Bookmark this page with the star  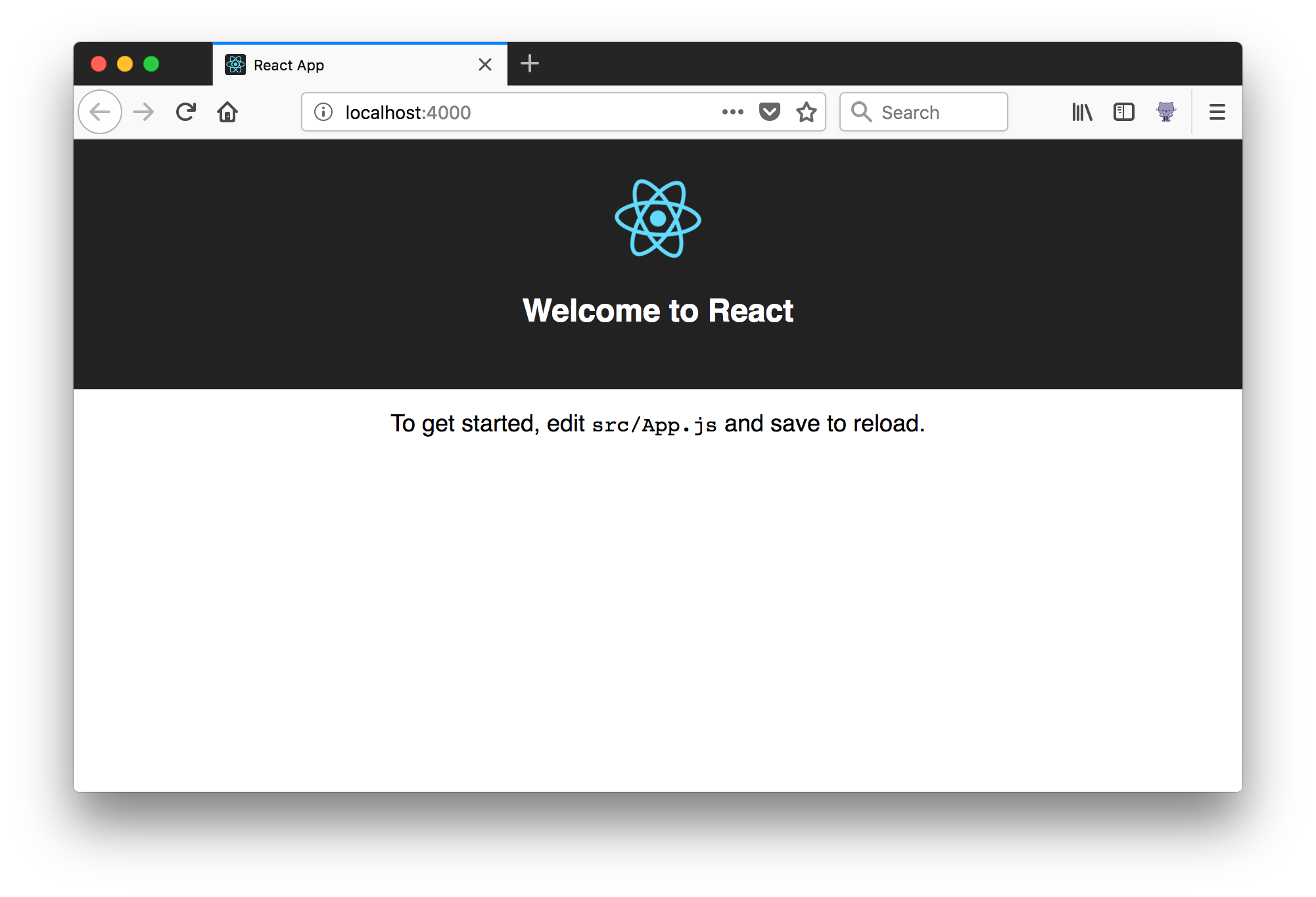point(807,112)
